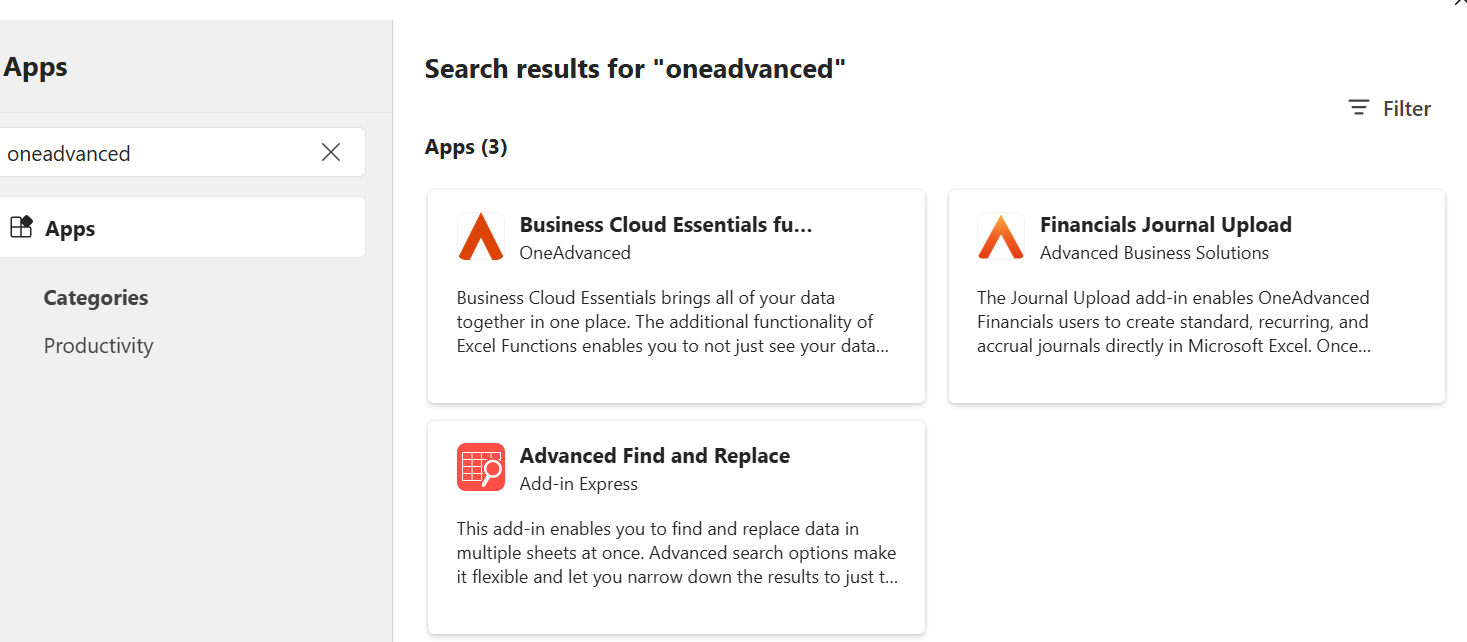
Task: Click the Journal Upload add-in description
Action: click(1173, 322)
